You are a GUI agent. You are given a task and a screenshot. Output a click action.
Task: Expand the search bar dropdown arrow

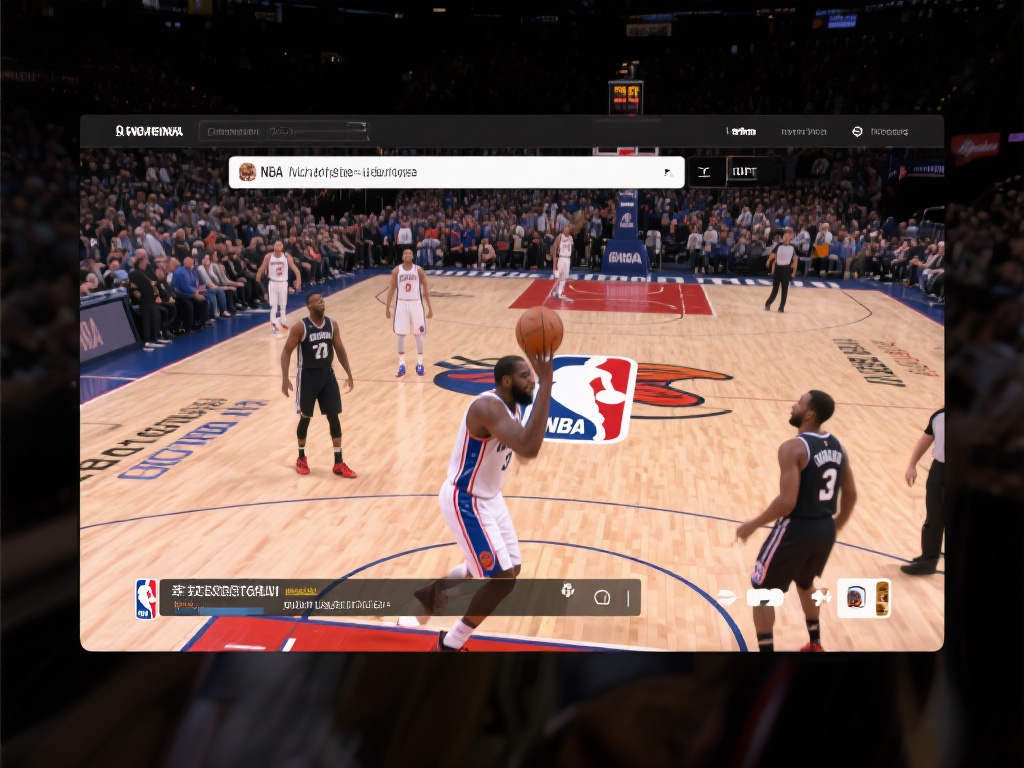(670, 171)
